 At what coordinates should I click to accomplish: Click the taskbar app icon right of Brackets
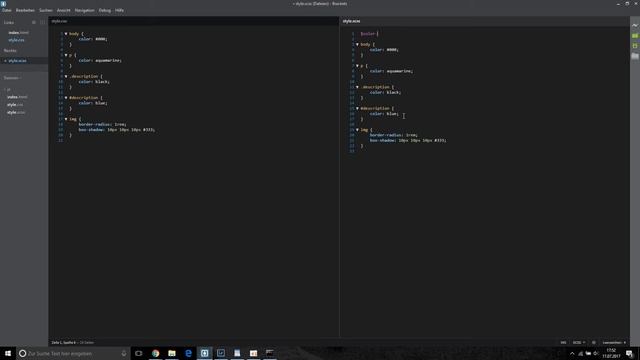tap(221, 353)
